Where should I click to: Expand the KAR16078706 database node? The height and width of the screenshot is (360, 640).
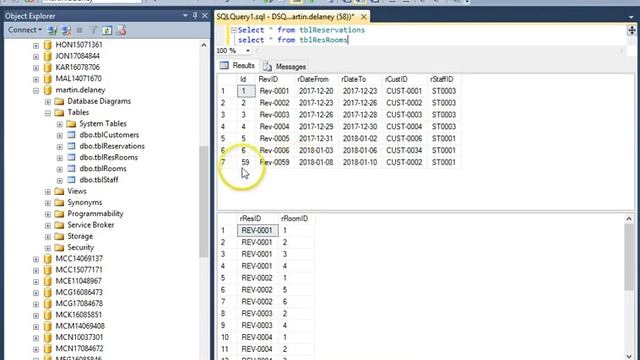click(x=36, y=68)
